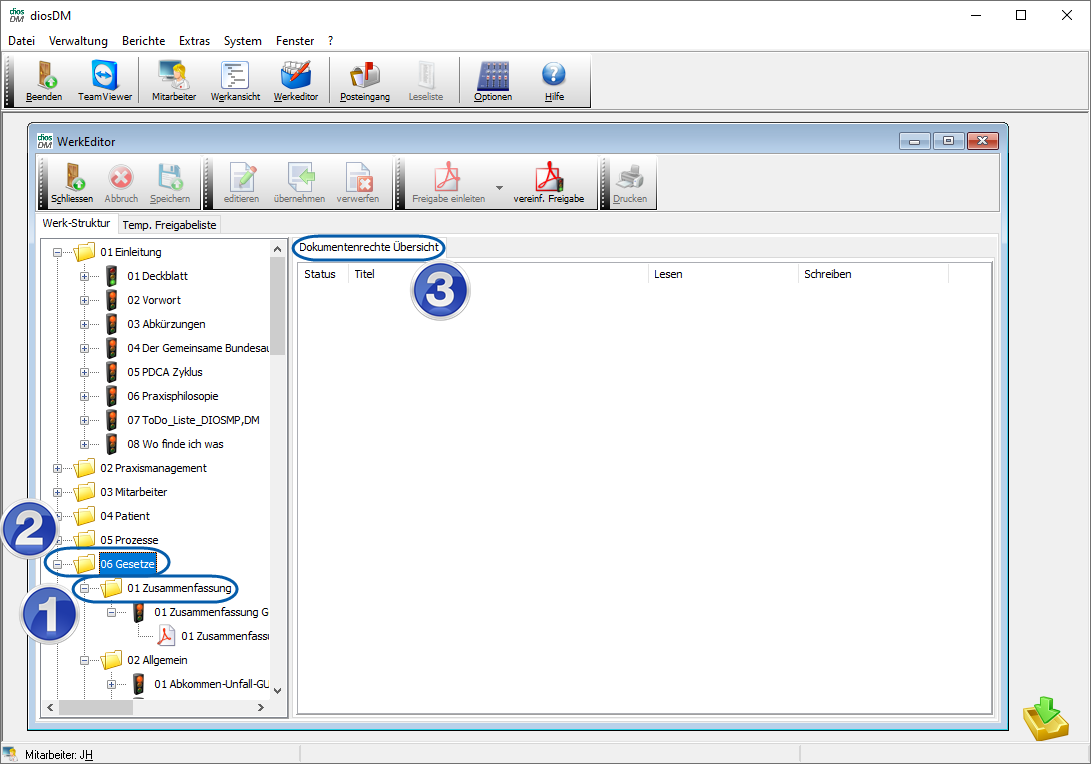
Task: Click the Hilfe help icon
Action: pyautogui.click(x=554, y=80)
